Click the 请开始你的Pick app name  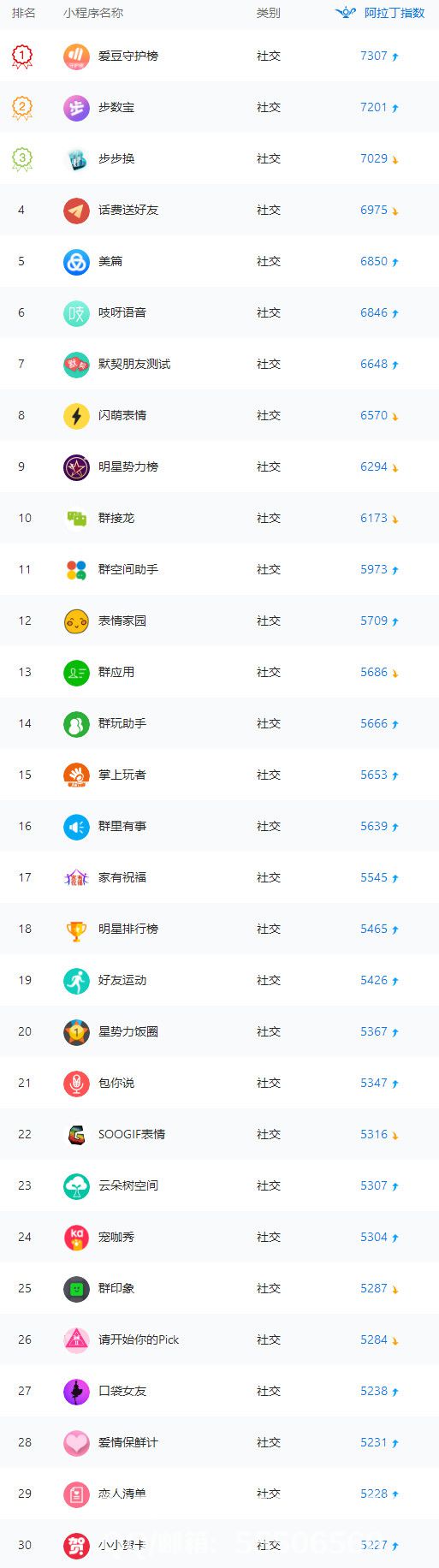tap(139, 1339)
